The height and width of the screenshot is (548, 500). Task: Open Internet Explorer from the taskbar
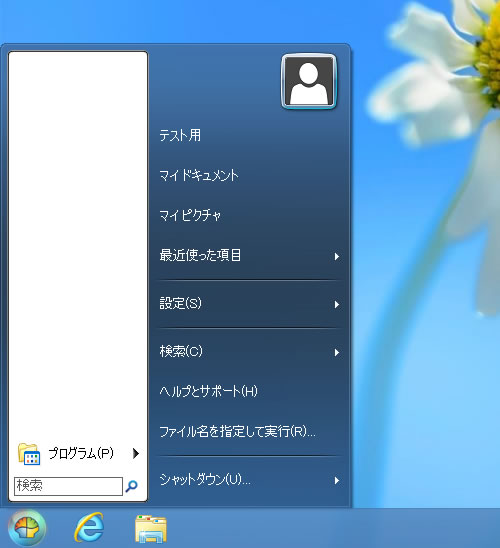click(x=89, y=528)
